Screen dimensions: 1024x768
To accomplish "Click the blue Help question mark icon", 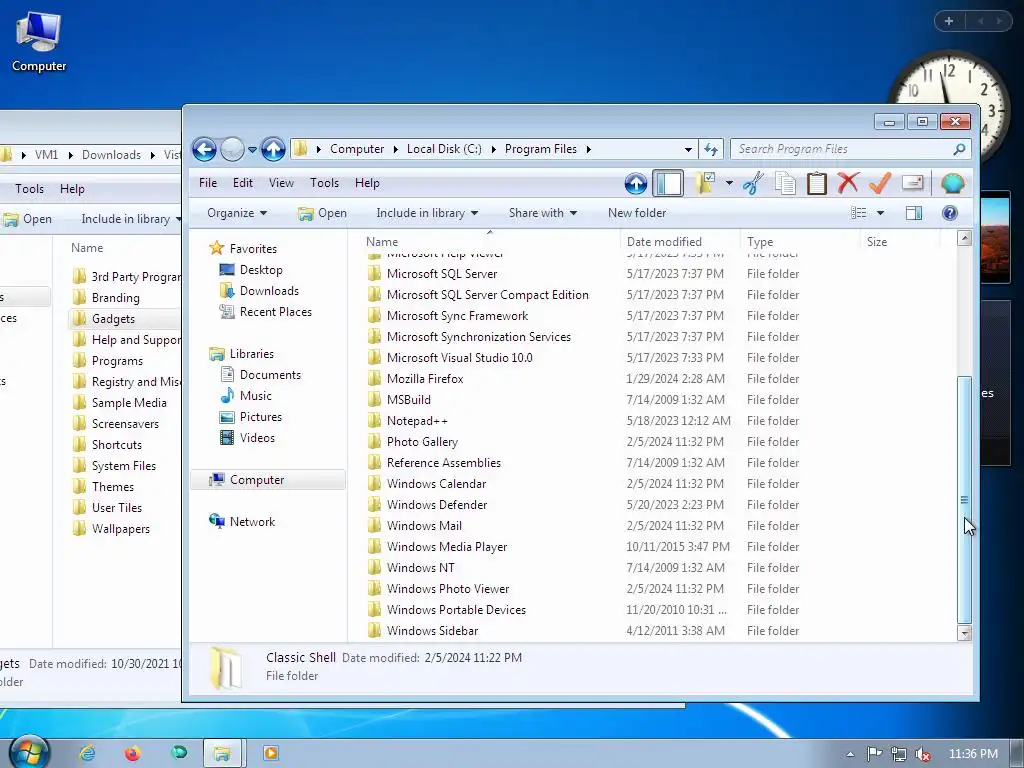I will coord(950,213).
